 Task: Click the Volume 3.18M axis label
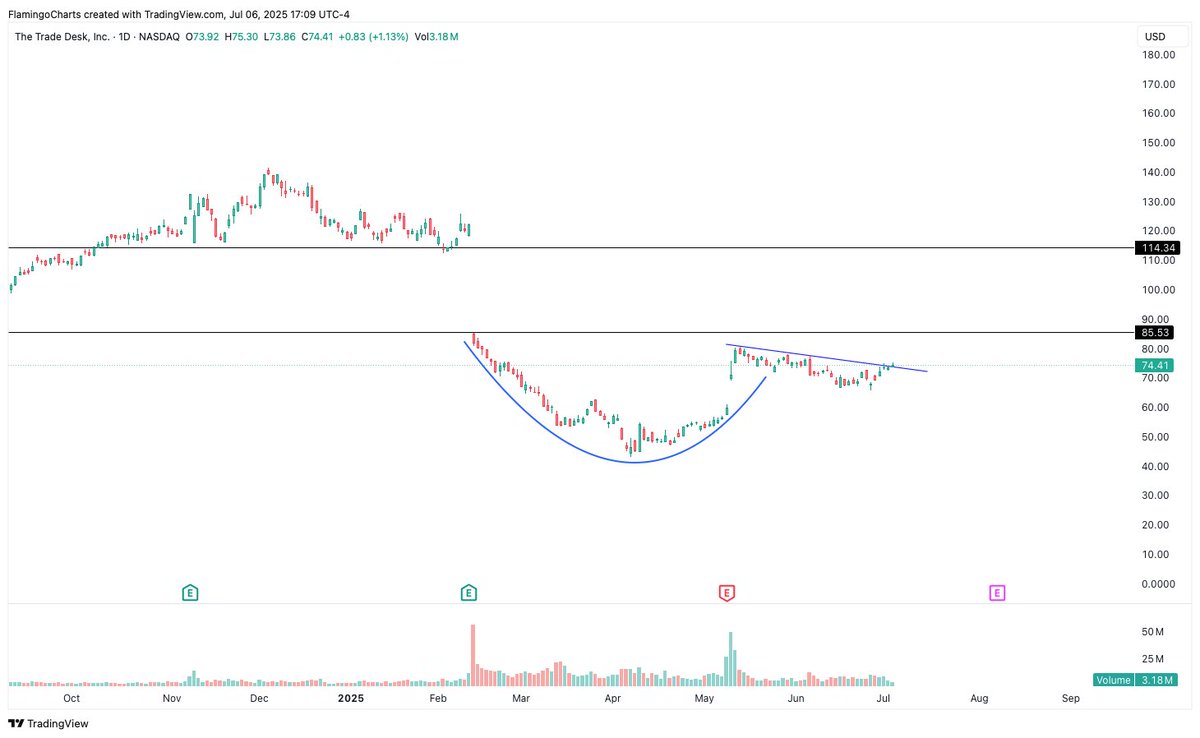point(1133,682)
